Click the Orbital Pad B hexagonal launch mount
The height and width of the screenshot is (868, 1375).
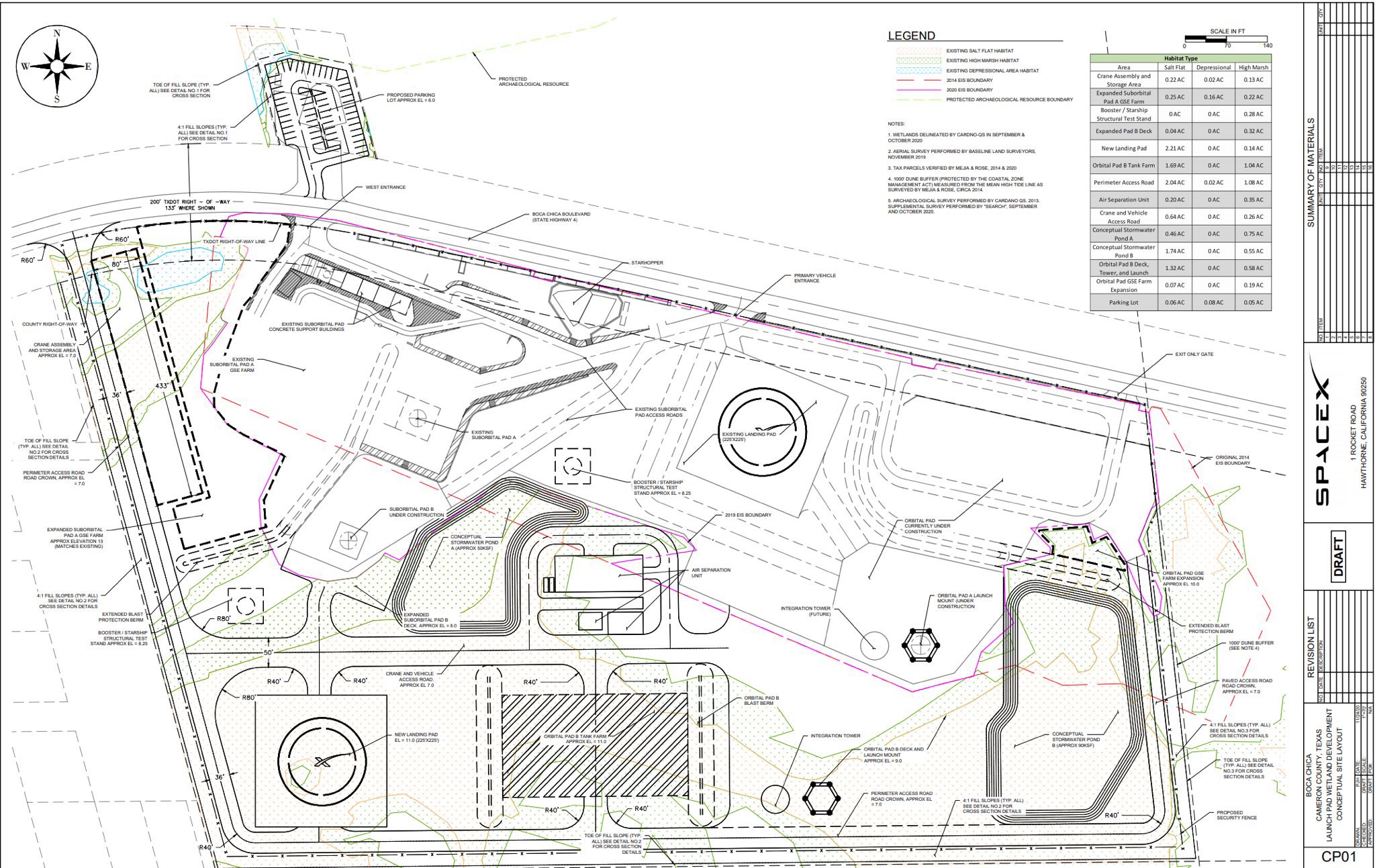[822, 799]
